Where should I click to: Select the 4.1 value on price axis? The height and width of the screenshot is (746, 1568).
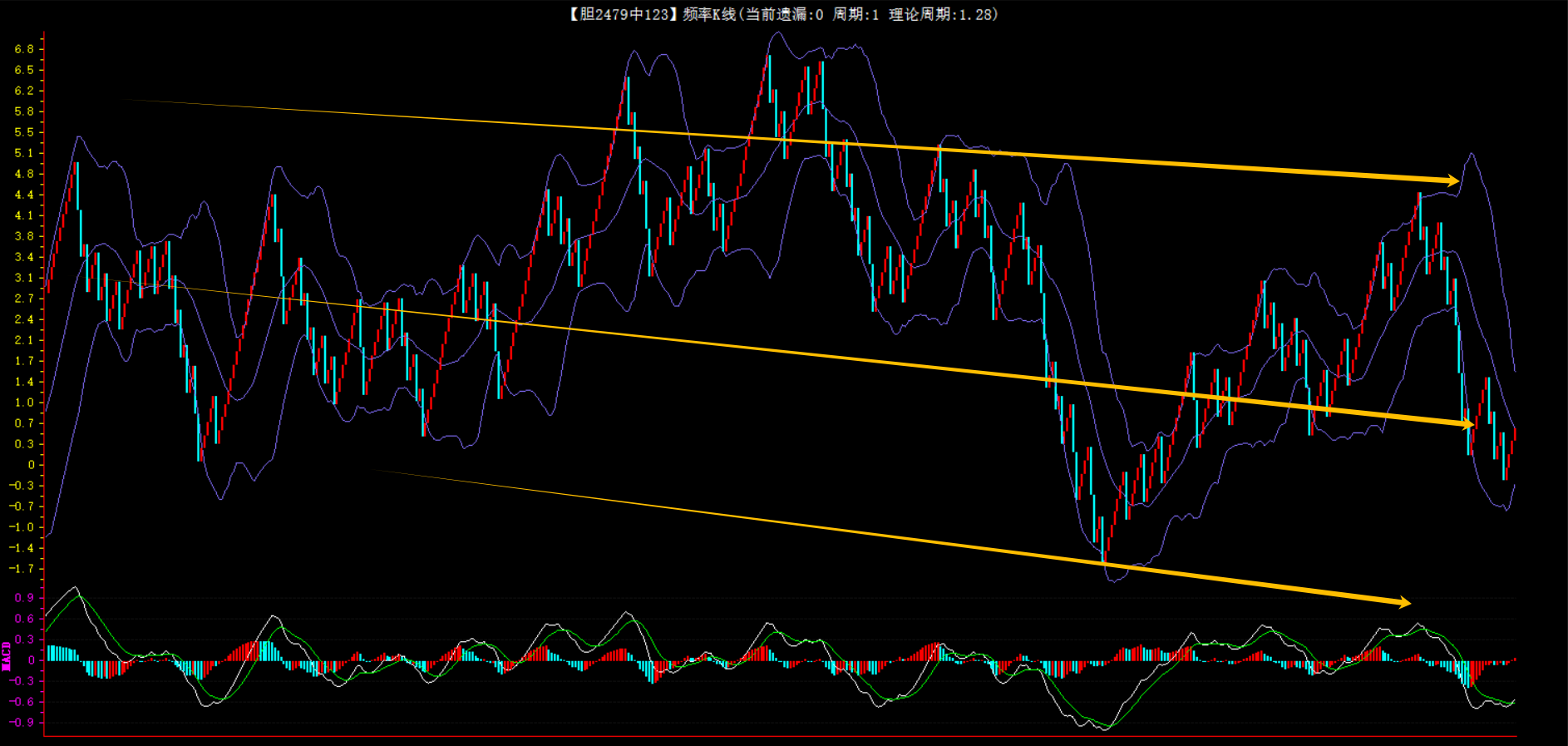click(x=24, y=215)
